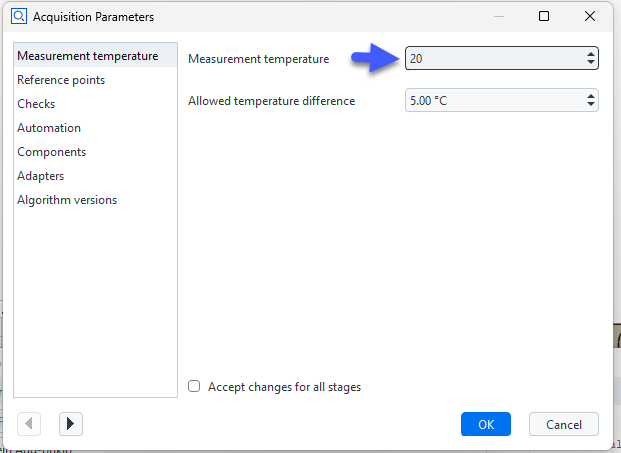Show Automation parameters

pyautogui.click(x=49, y=128)
